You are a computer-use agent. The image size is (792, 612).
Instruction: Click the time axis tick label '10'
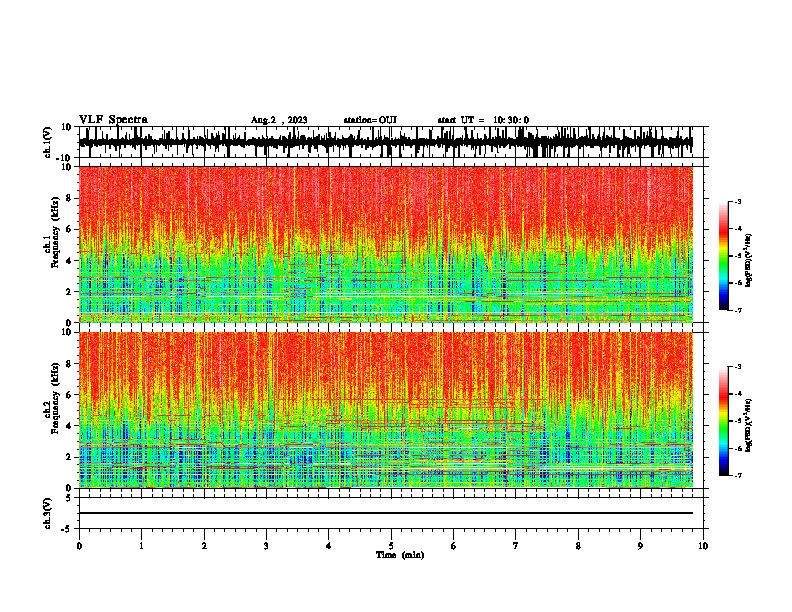703,546
